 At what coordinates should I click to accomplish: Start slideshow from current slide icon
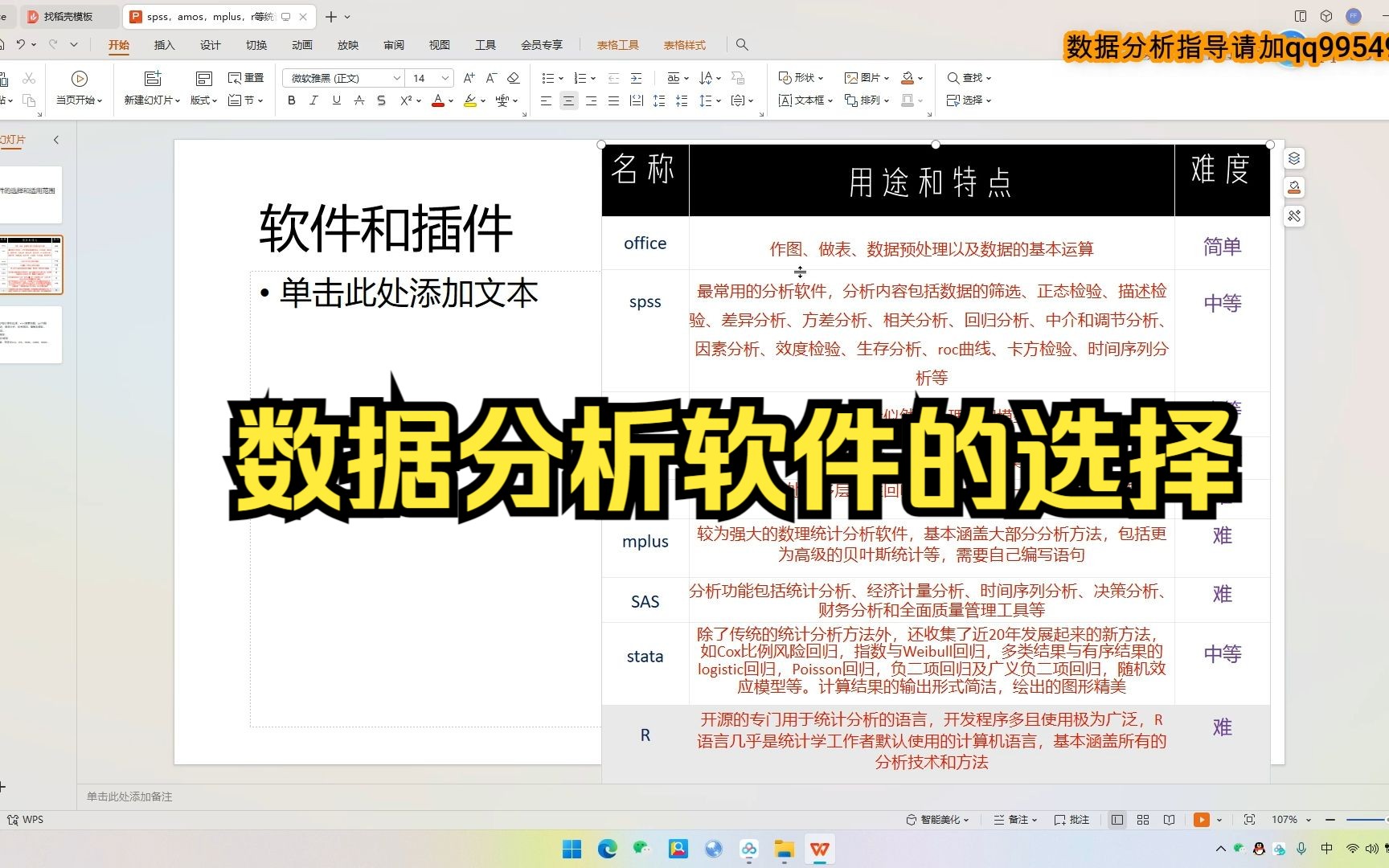coord(79,78)
